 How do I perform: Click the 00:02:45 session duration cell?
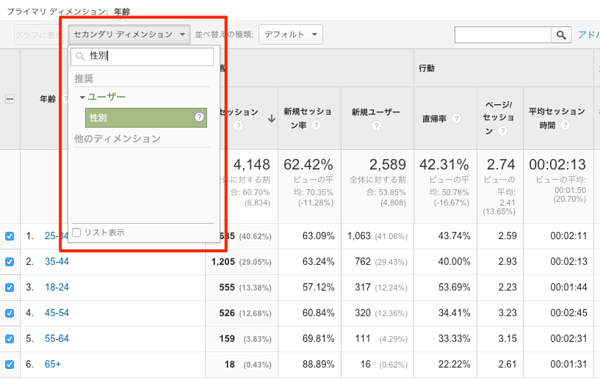pyautogui.click(x=569, y=313)
